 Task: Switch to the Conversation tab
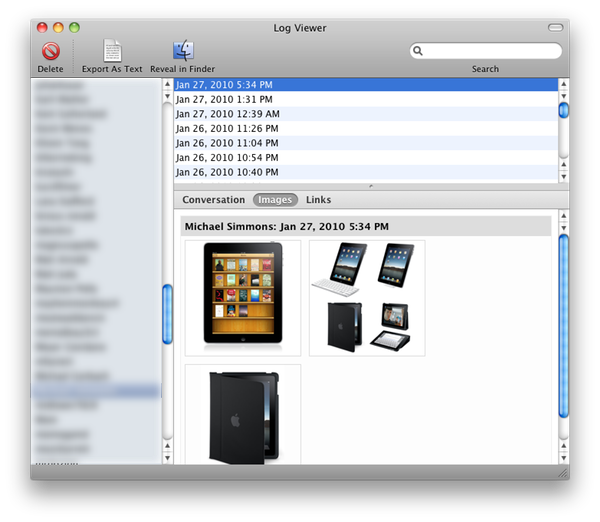coord(213,200)
